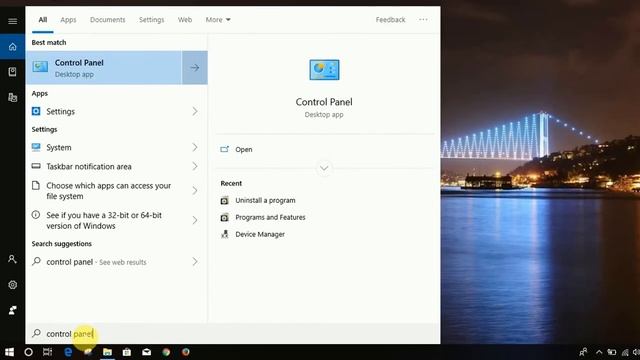Click the battery icon in system tray
Screen dimensions: 640x360
[x=611, y=352]
